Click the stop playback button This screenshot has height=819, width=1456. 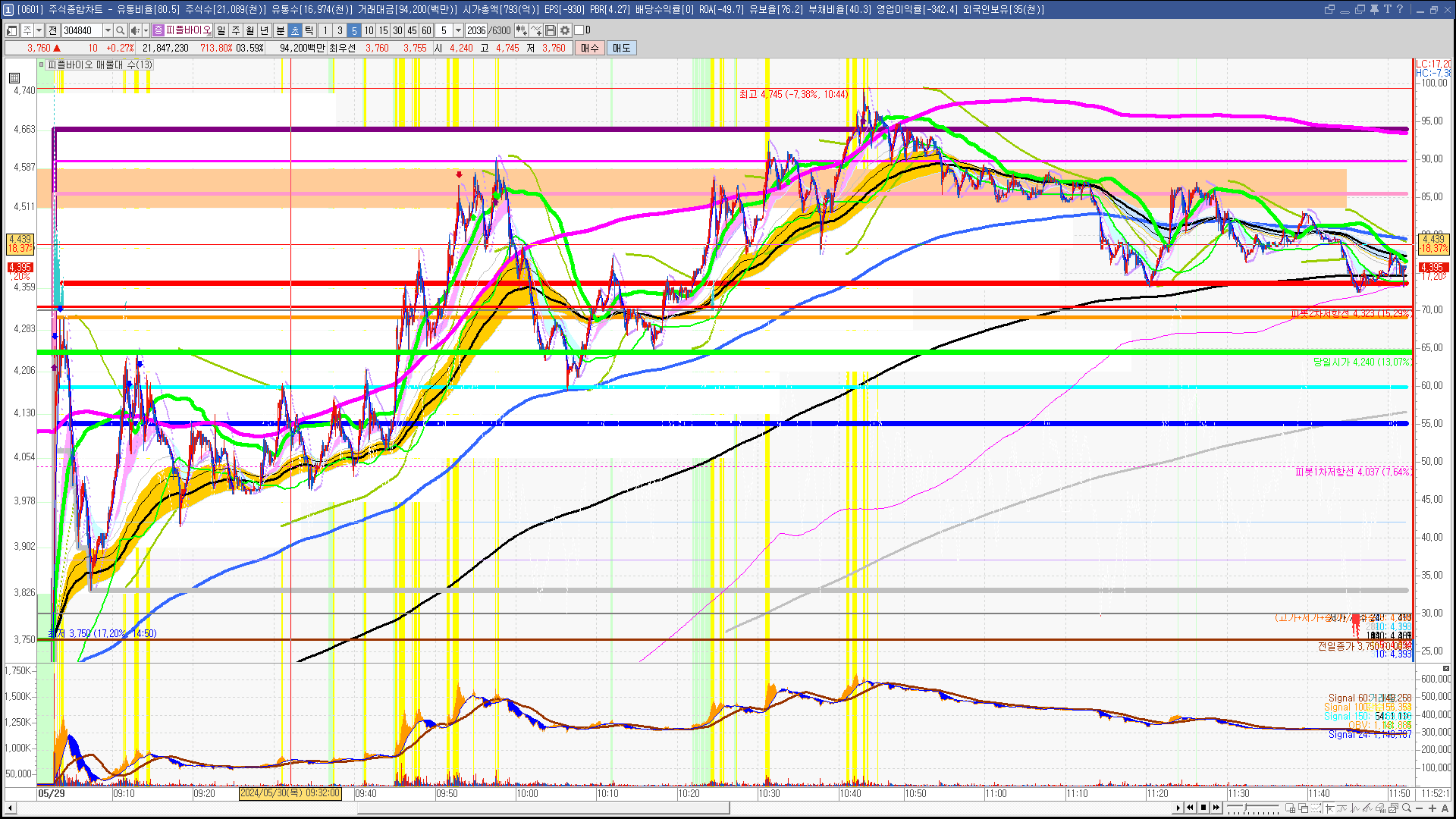point(1203,808)
